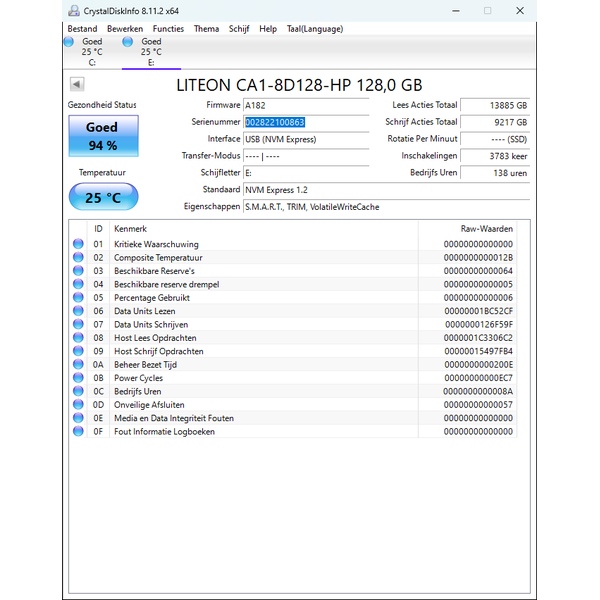Click the Raw-Waarden column header

pos(468,229)
